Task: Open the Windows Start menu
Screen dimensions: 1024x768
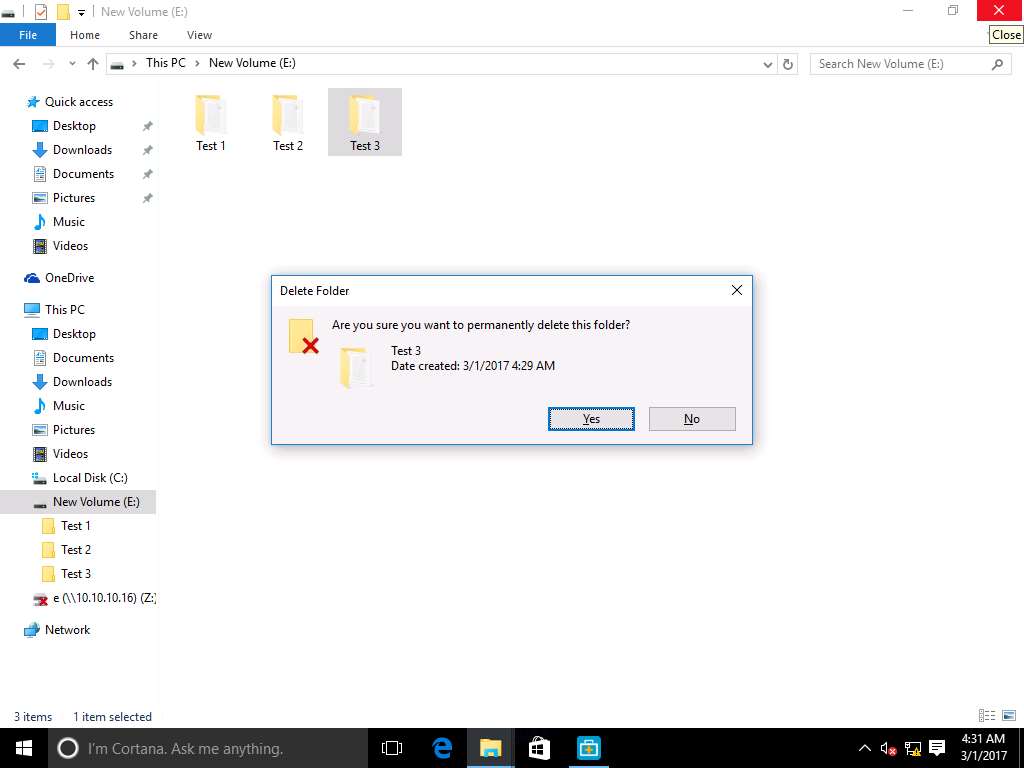Action: [24, 748]
